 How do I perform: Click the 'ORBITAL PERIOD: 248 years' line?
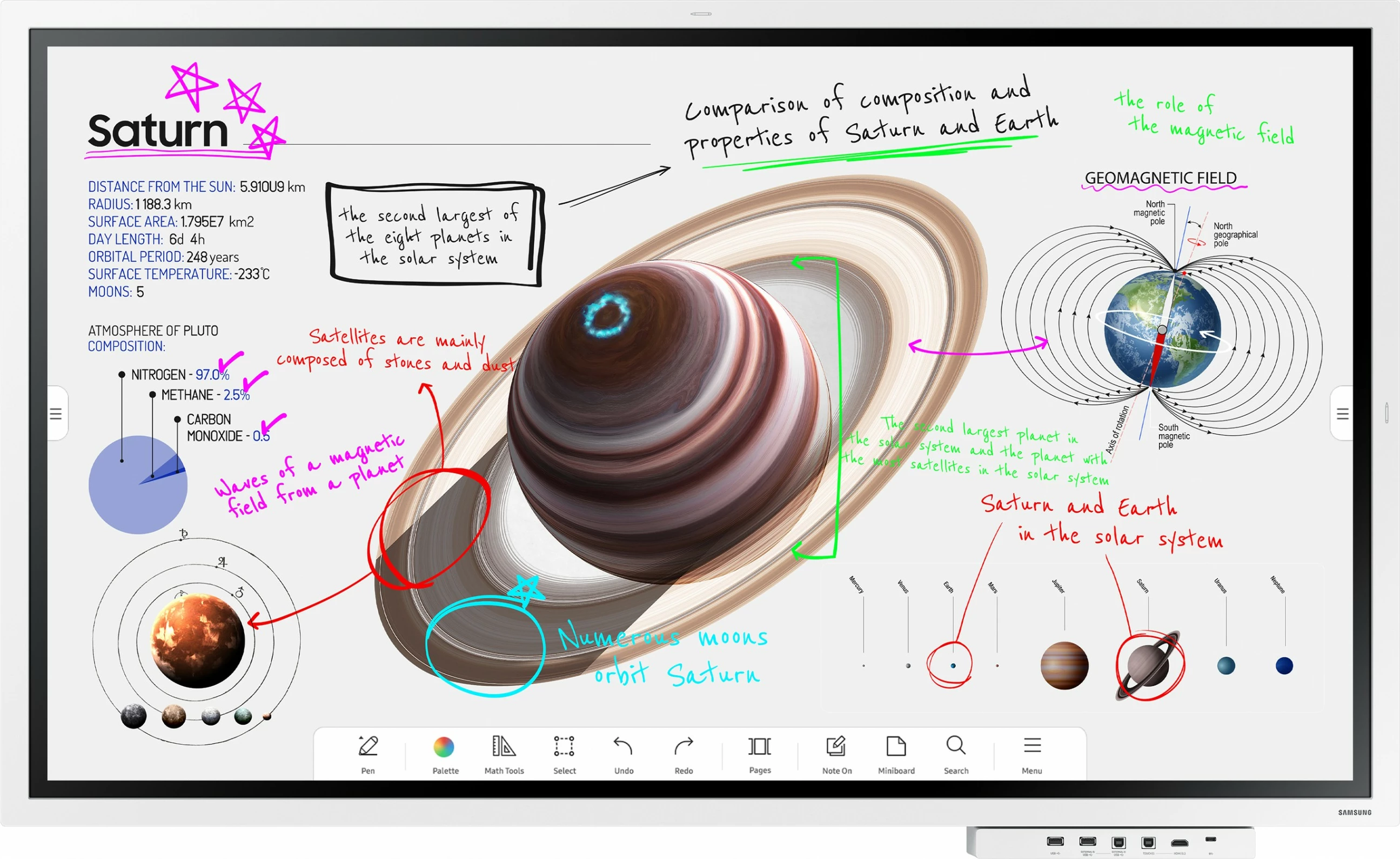point(164,257)
